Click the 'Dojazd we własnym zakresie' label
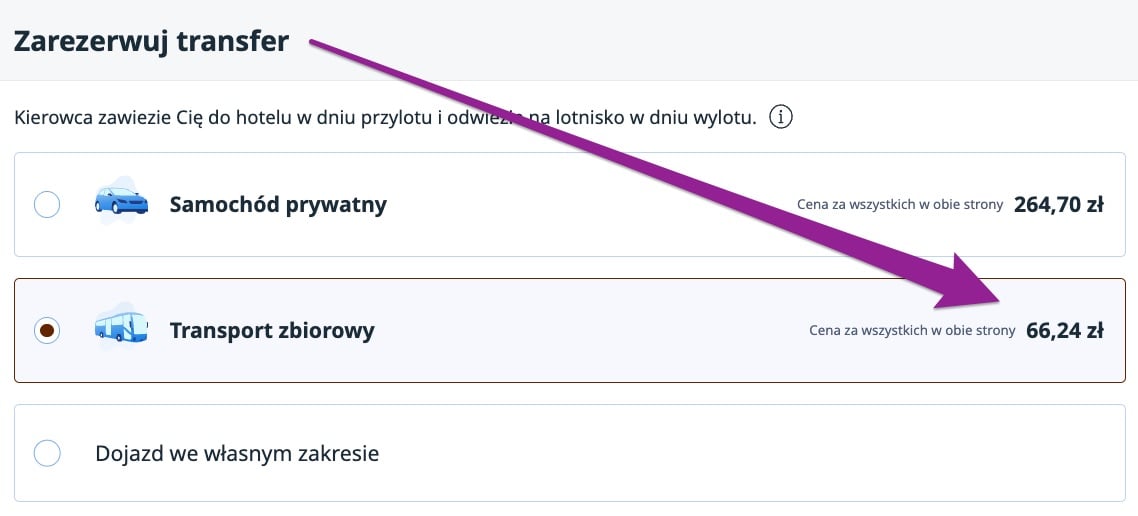This screenshot has width=1138, height=516. pyautogui.click(x=237, y=453)
